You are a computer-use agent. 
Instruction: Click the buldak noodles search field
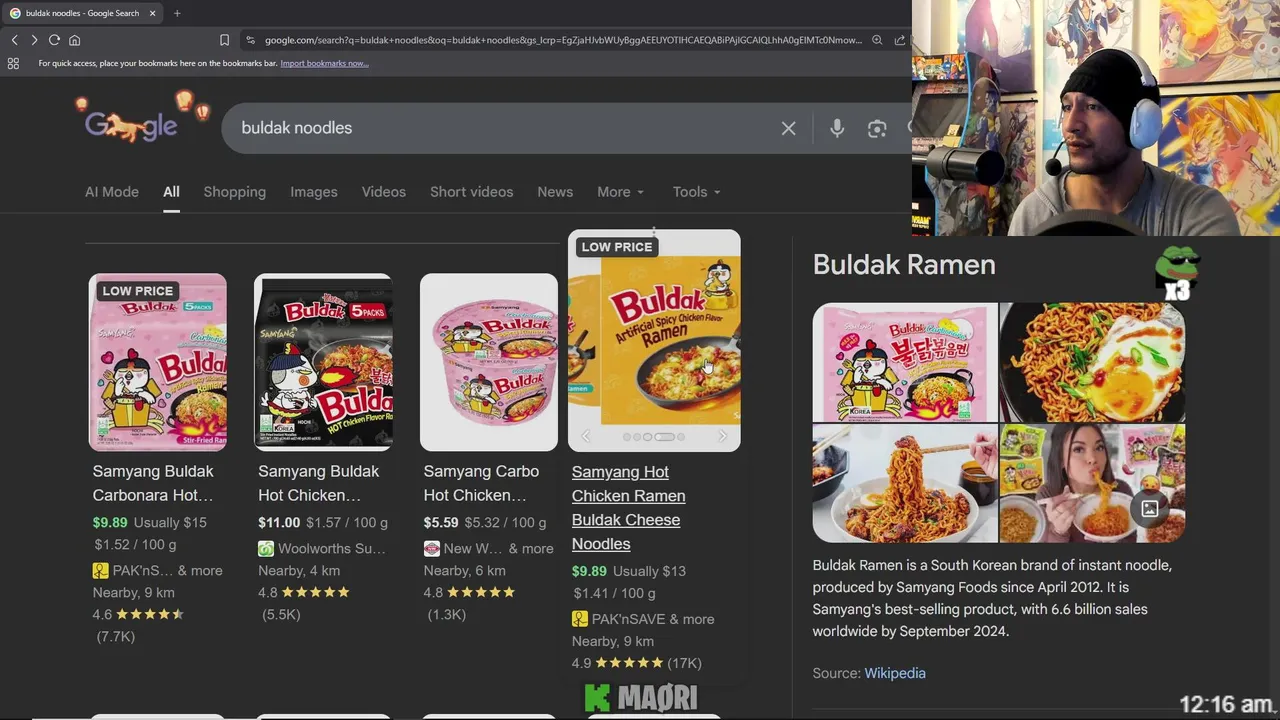pyautogui.click(x=500, y=128)
